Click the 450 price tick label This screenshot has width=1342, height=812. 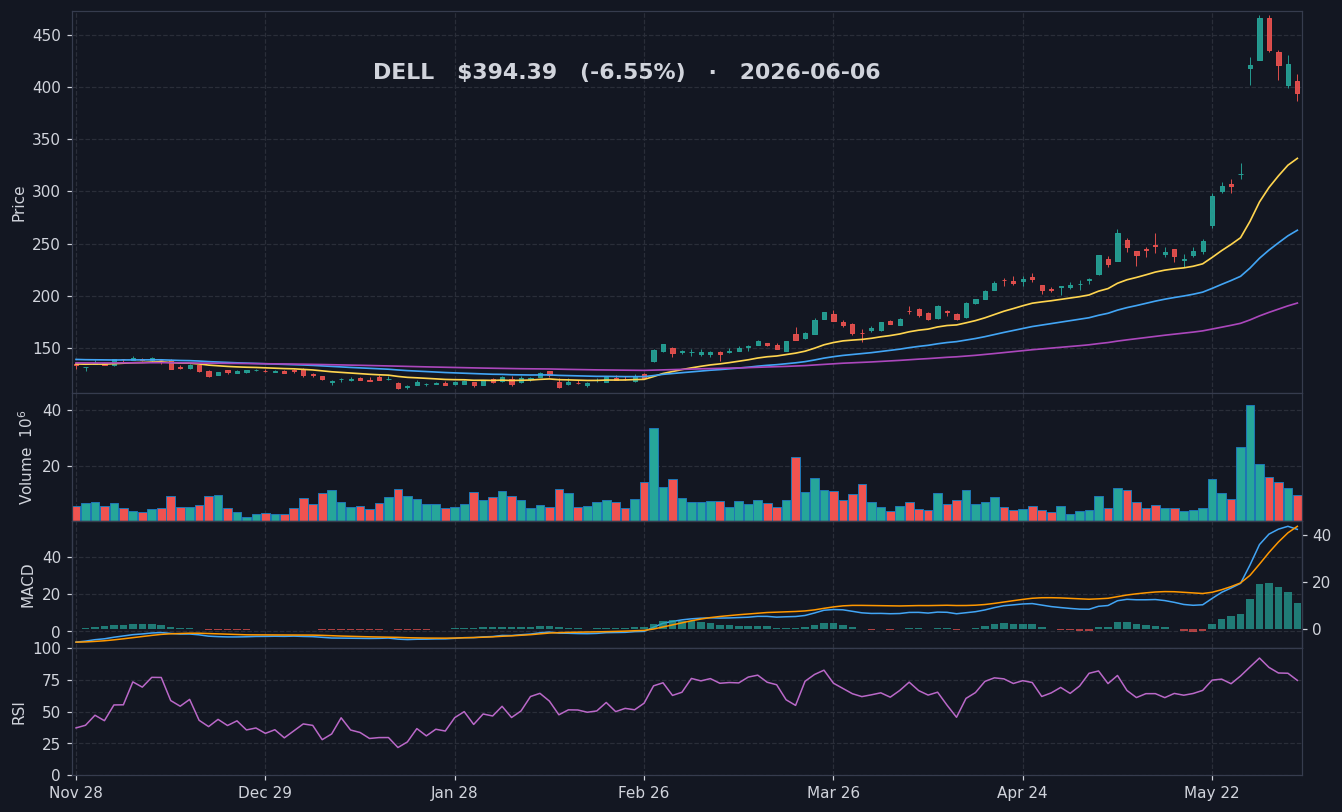click(48, 35)
